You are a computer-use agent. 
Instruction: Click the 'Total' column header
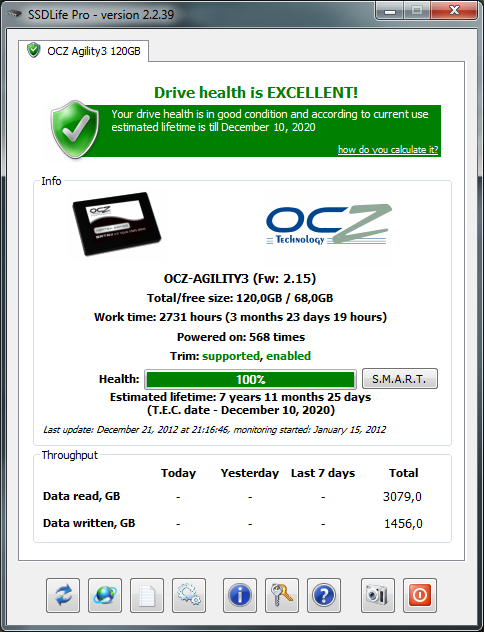pos(403,473)
